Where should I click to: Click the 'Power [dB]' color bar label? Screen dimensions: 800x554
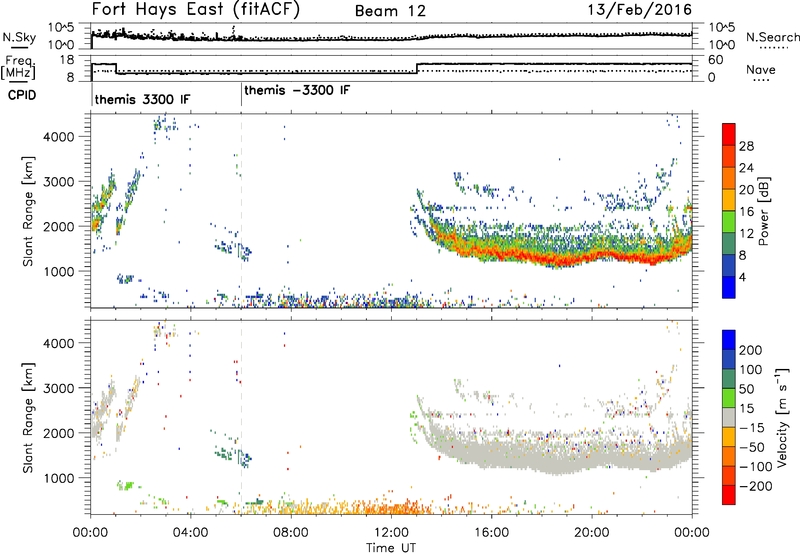point(764,211)
